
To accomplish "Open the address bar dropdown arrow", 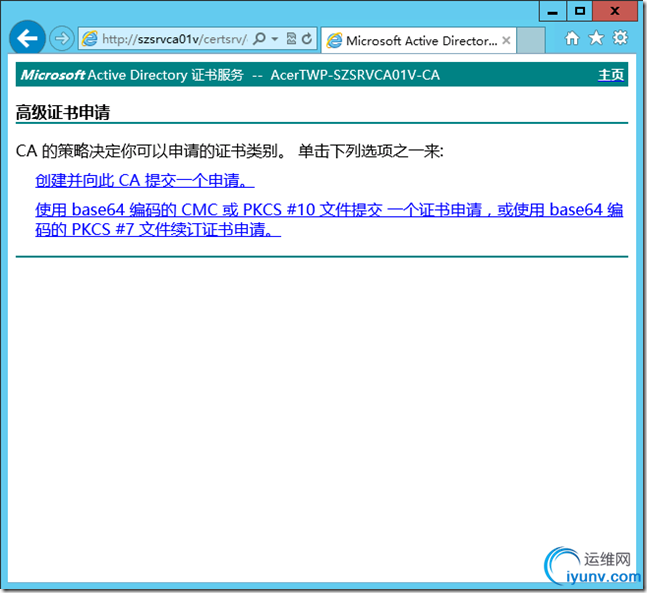I will (x=275, y=39).
